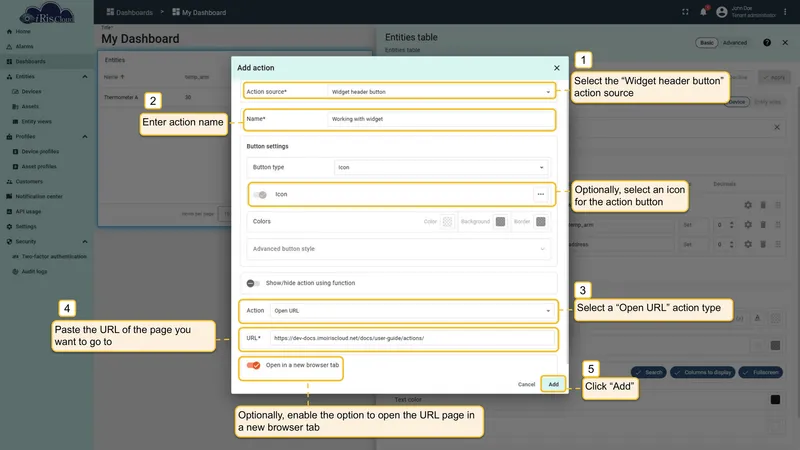Pick the button Background swatch

click(x=501, y=221)
